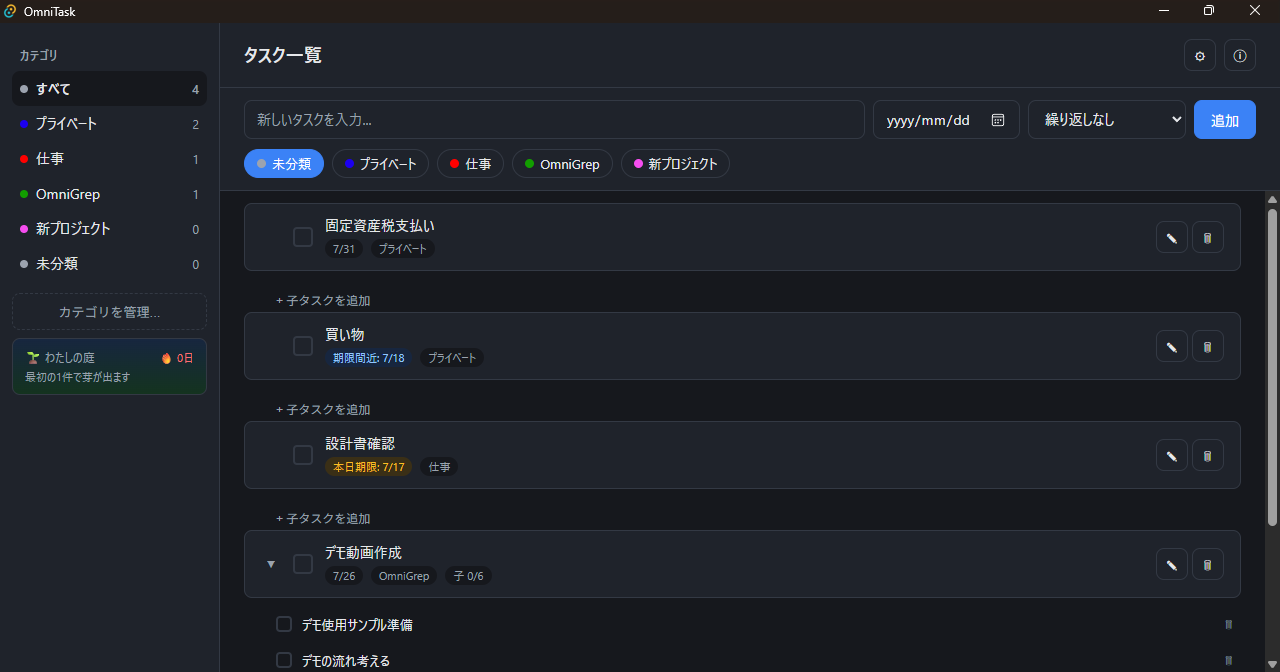This screenshot has width=1280, height=672.
Task: Select OmniGrep category in sidebar
Action: [109, 194]
